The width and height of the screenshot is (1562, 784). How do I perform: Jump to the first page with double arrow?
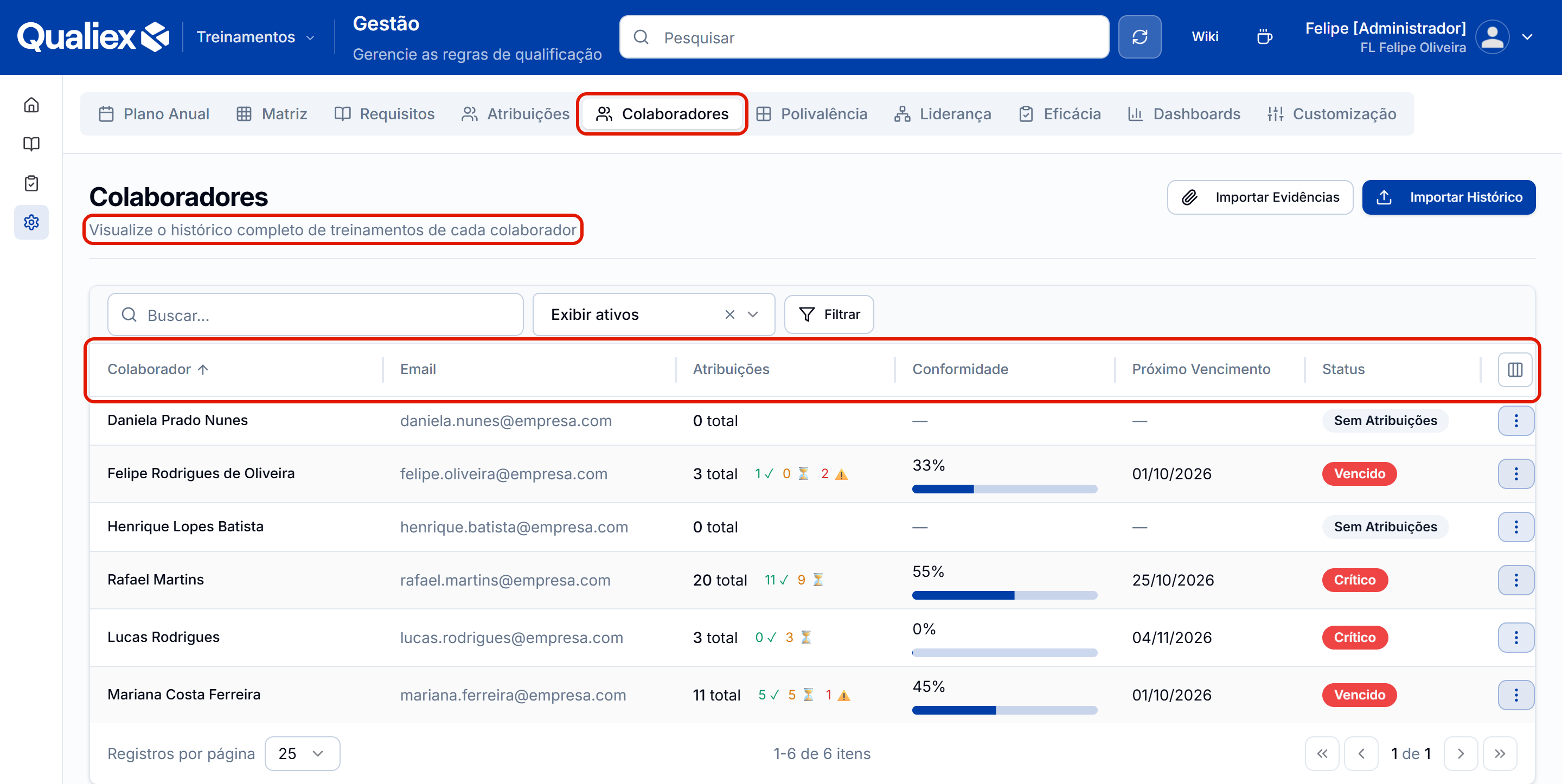pos(1322,754)
